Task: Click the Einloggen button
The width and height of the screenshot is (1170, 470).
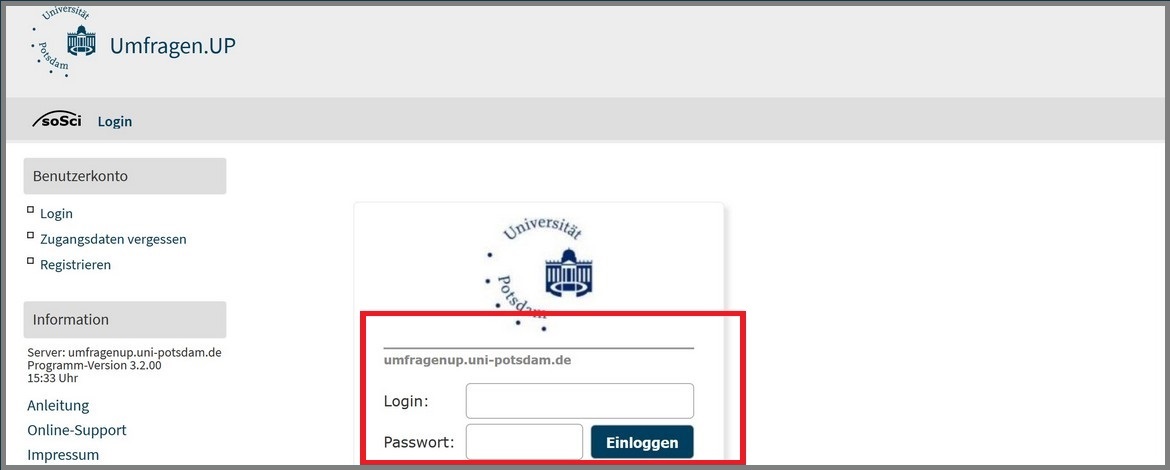Action: (x=642, y=442)
